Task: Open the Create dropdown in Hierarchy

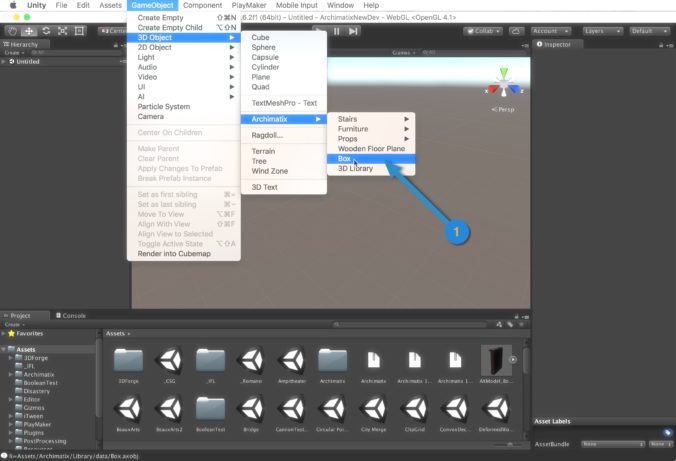Action: tap(14, 53)
